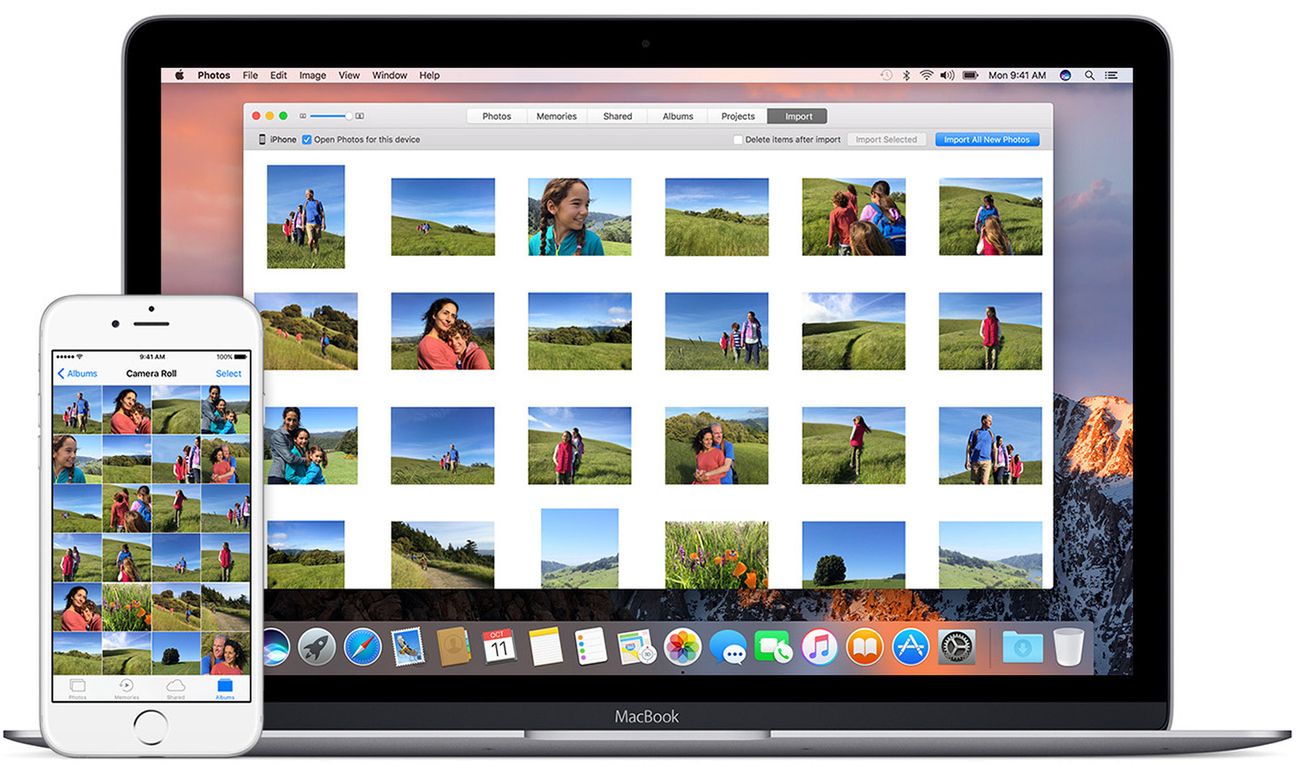1296x764 pixels.
Task: Select the Import tab
Action: [x=798, y=116]
